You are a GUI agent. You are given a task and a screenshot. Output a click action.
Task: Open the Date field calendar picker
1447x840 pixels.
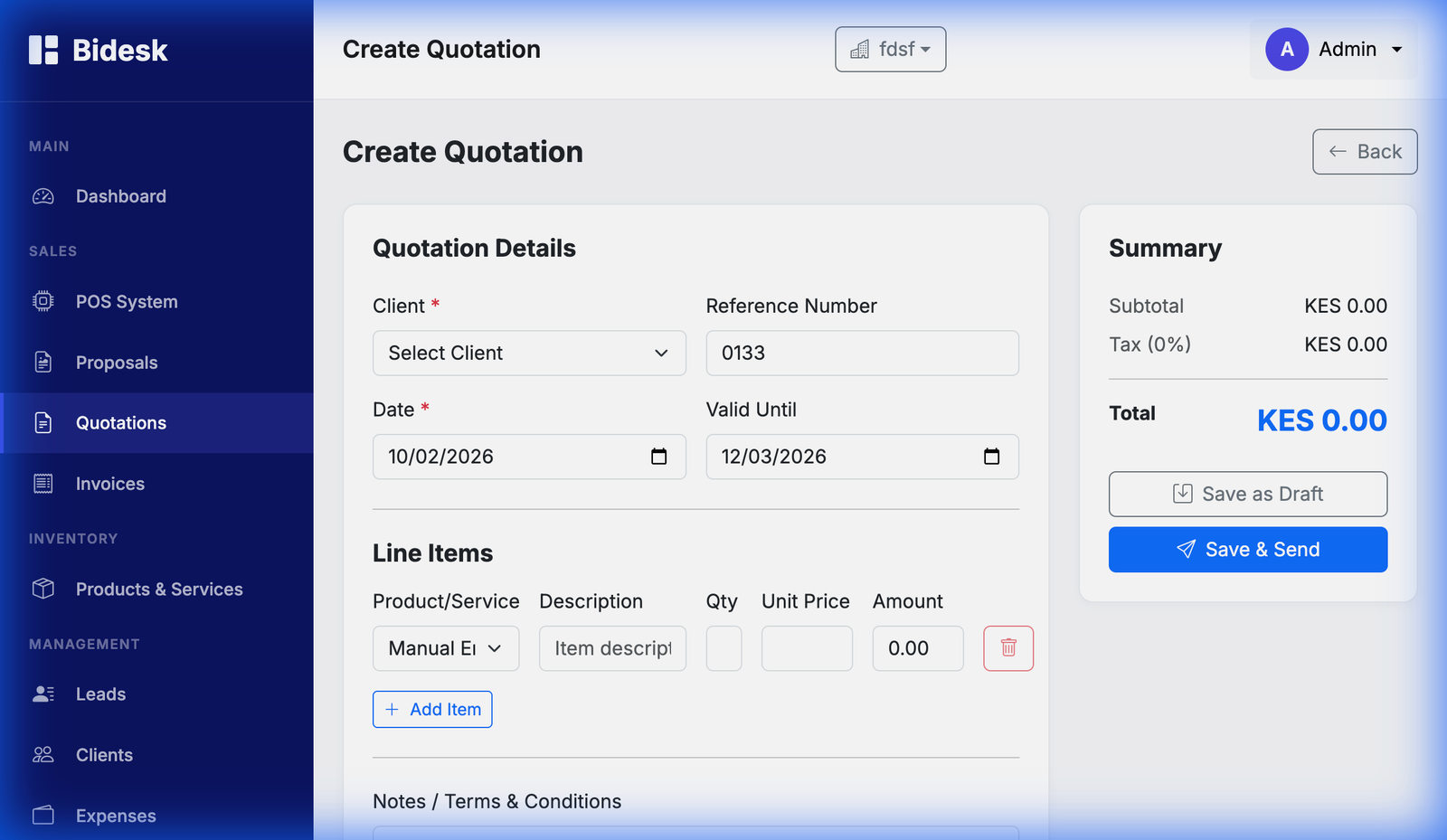(658, 457)
